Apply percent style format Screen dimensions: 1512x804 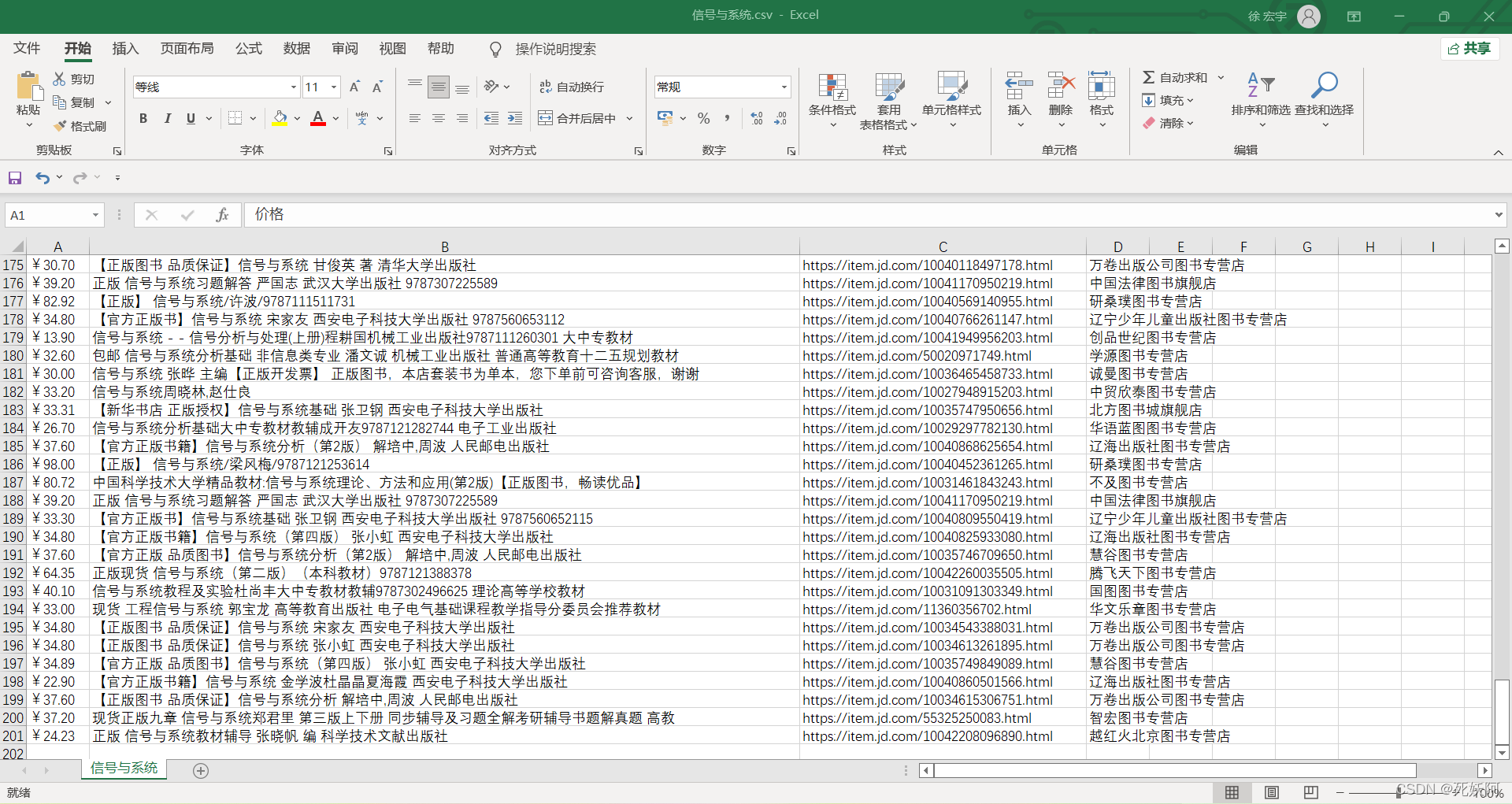[703, 118]
